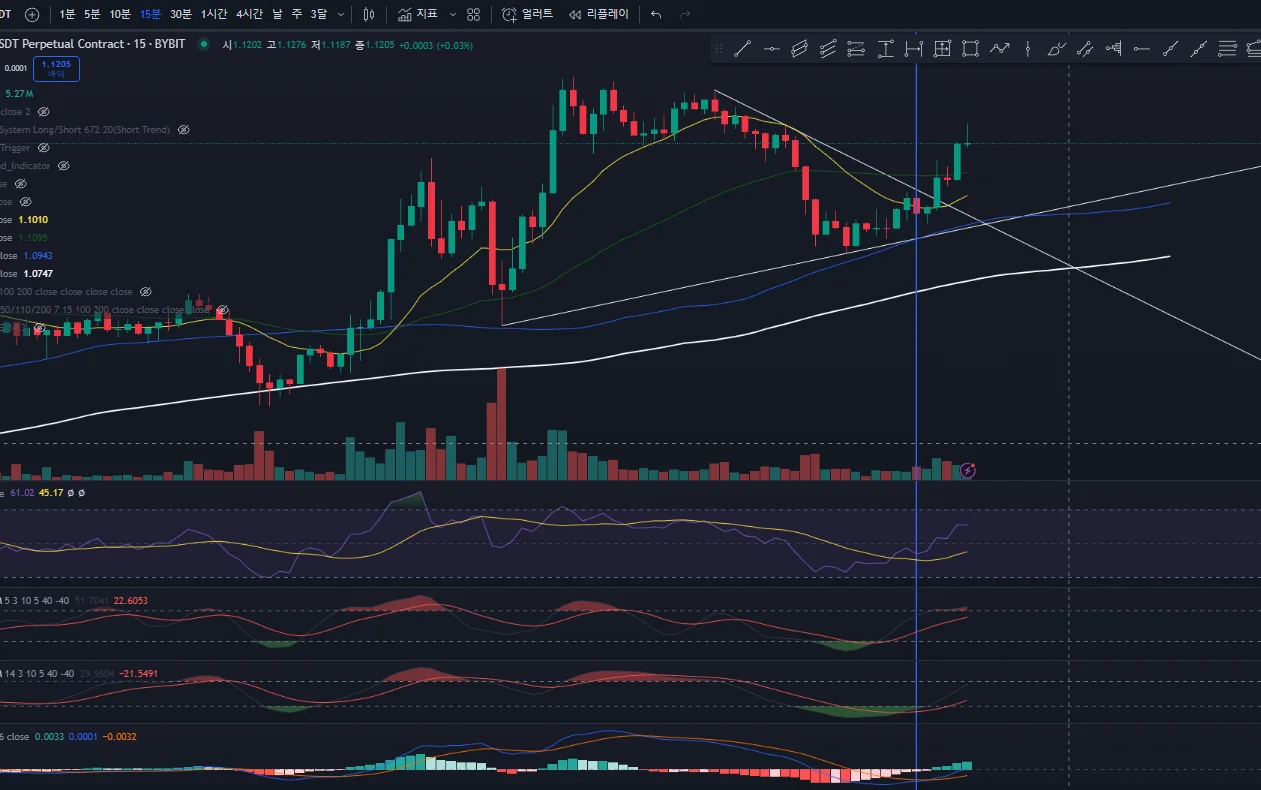Viewport: 1261px width, 790px height.
Task: Click the 0.0001 spread value label
Action: [15, 69]
